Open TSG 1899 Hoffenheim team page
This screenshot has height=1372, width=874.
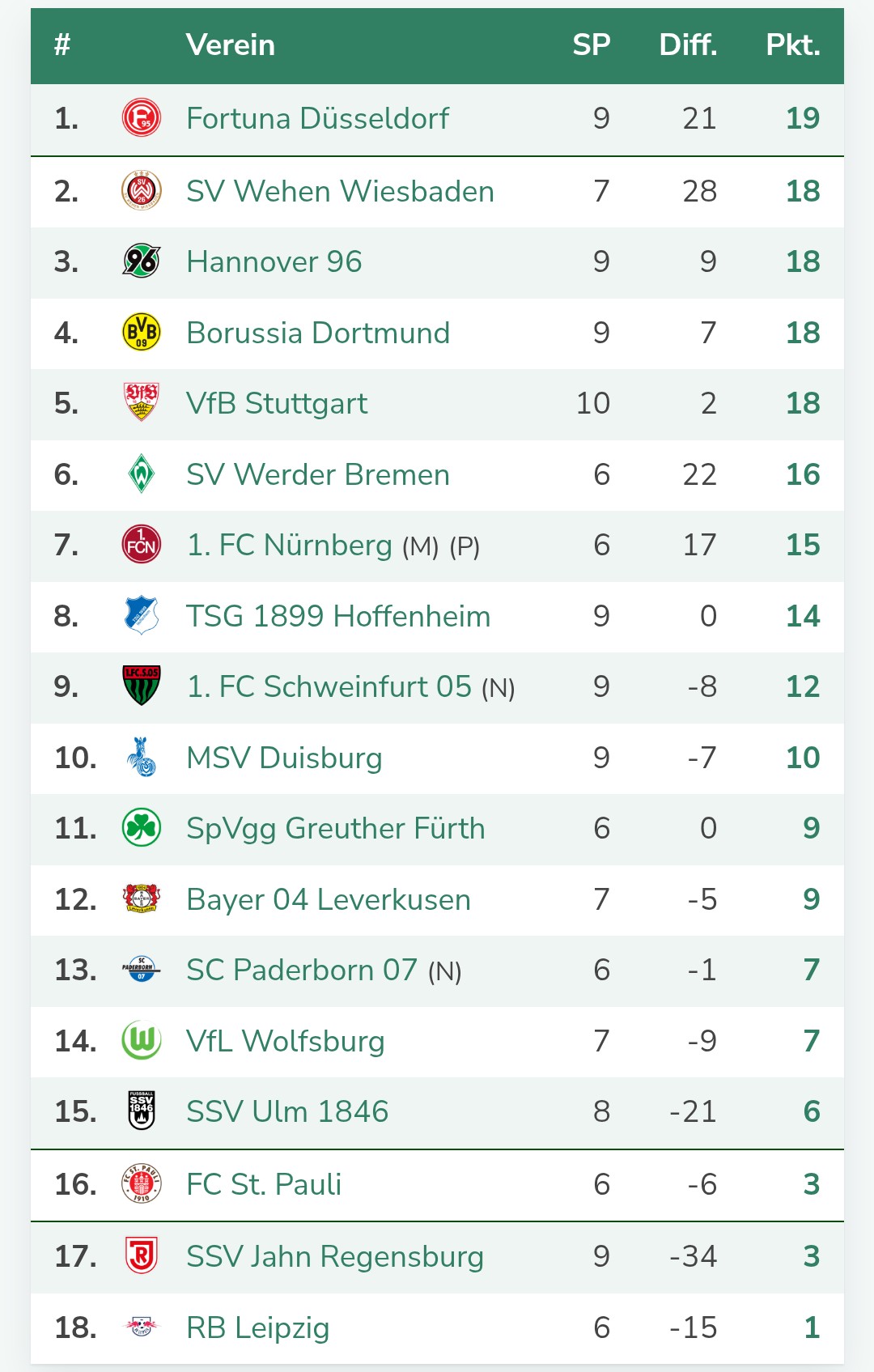tap(338, 617)
